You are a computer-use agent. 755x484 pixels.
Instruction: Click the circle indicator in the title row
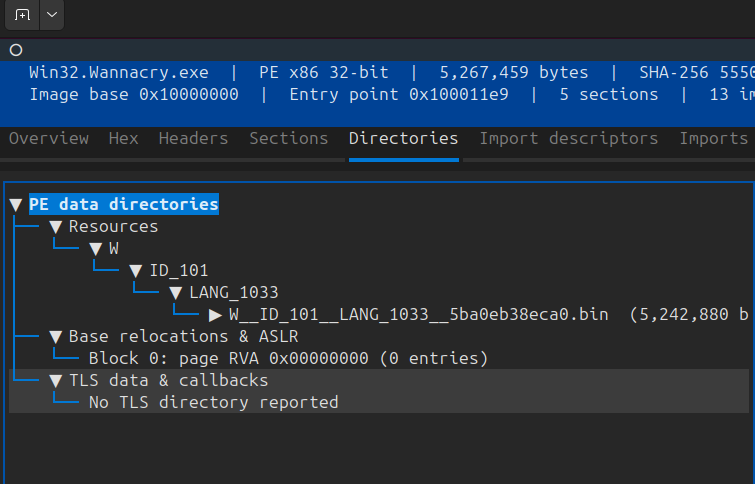(x=16, y=50)
